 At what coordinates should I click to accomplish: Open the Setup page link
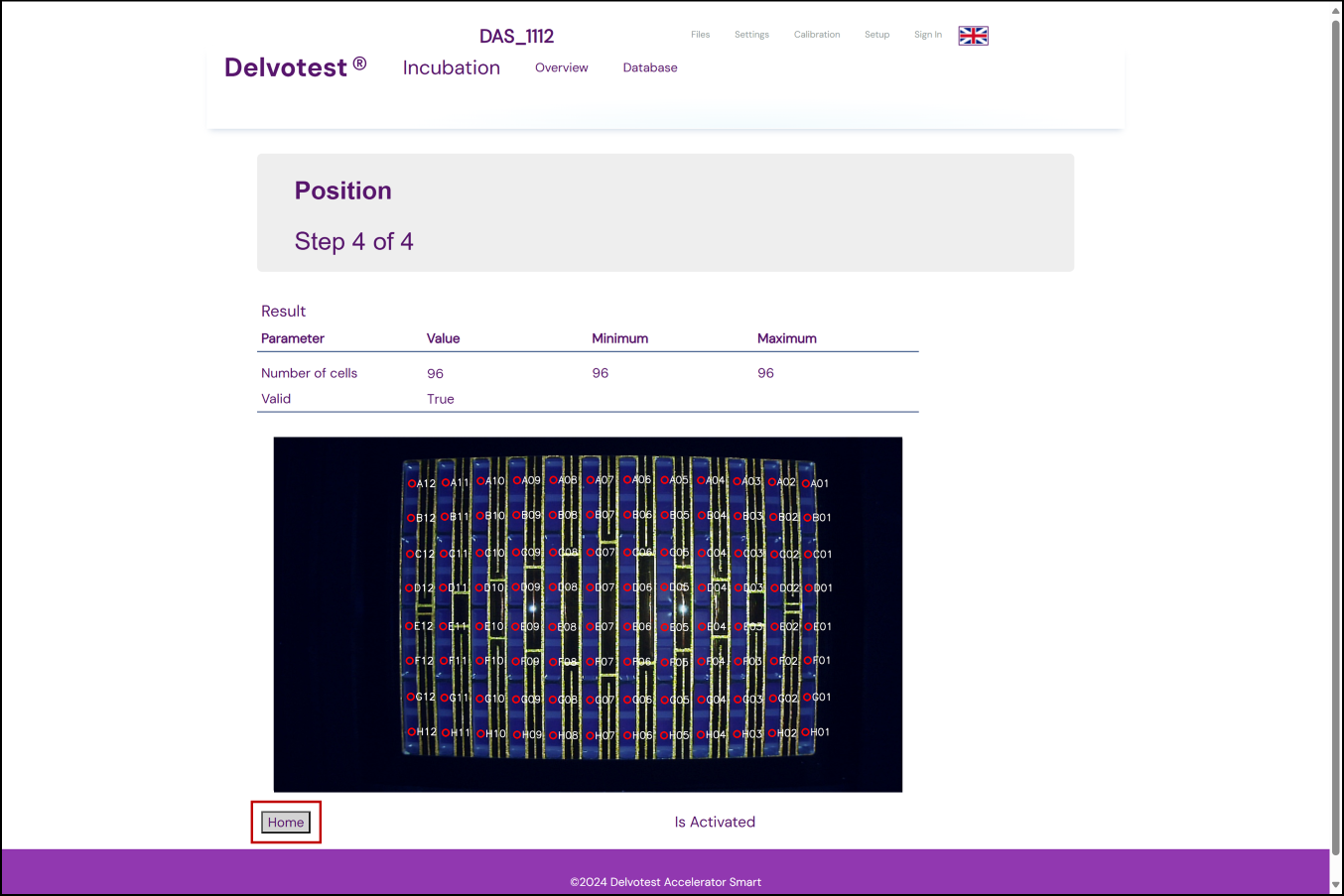876,35
